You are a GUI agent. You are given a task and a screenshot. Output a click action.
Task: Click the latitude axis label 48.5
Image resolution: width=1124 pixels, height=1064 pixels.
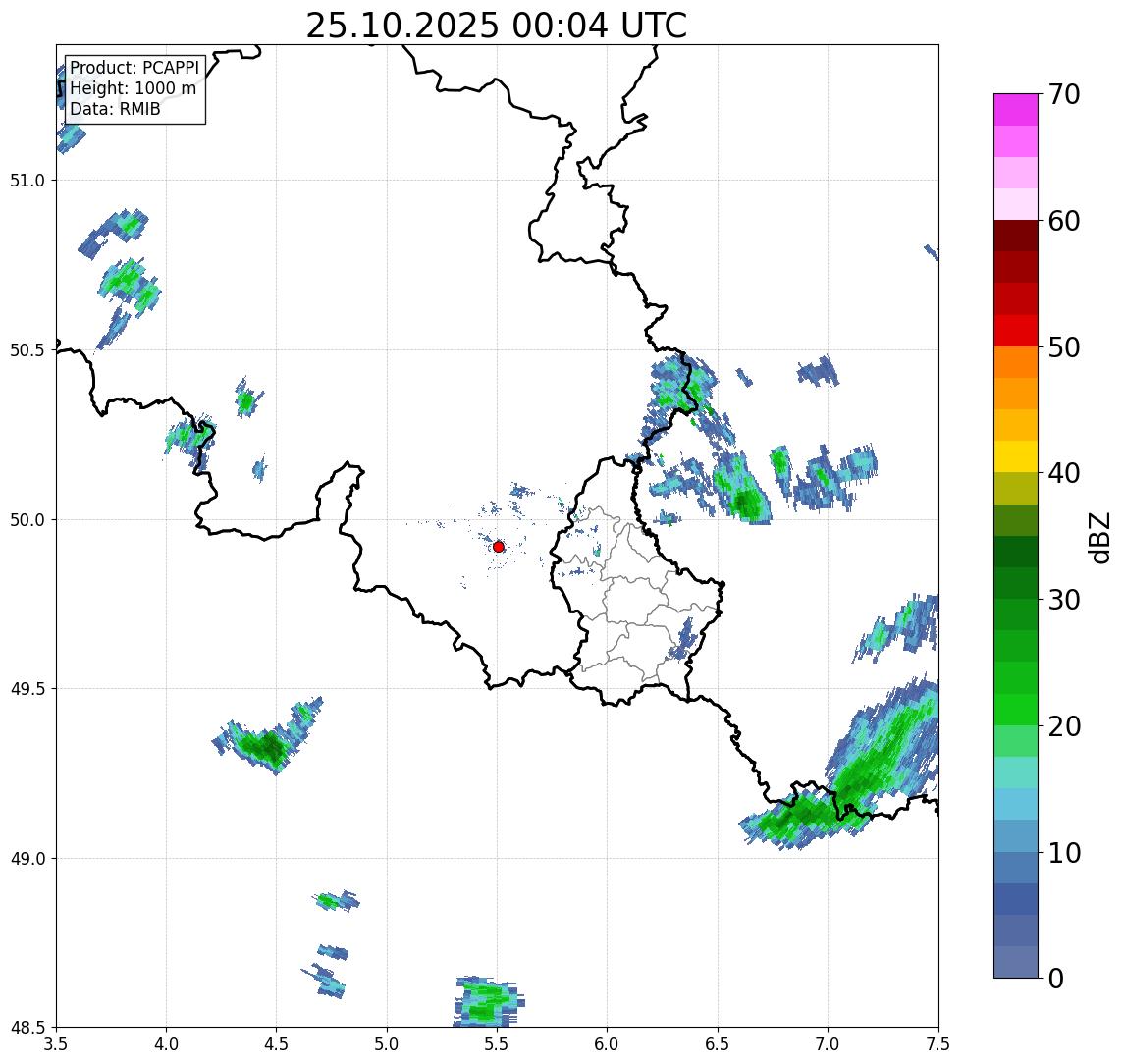[27, 1028]
